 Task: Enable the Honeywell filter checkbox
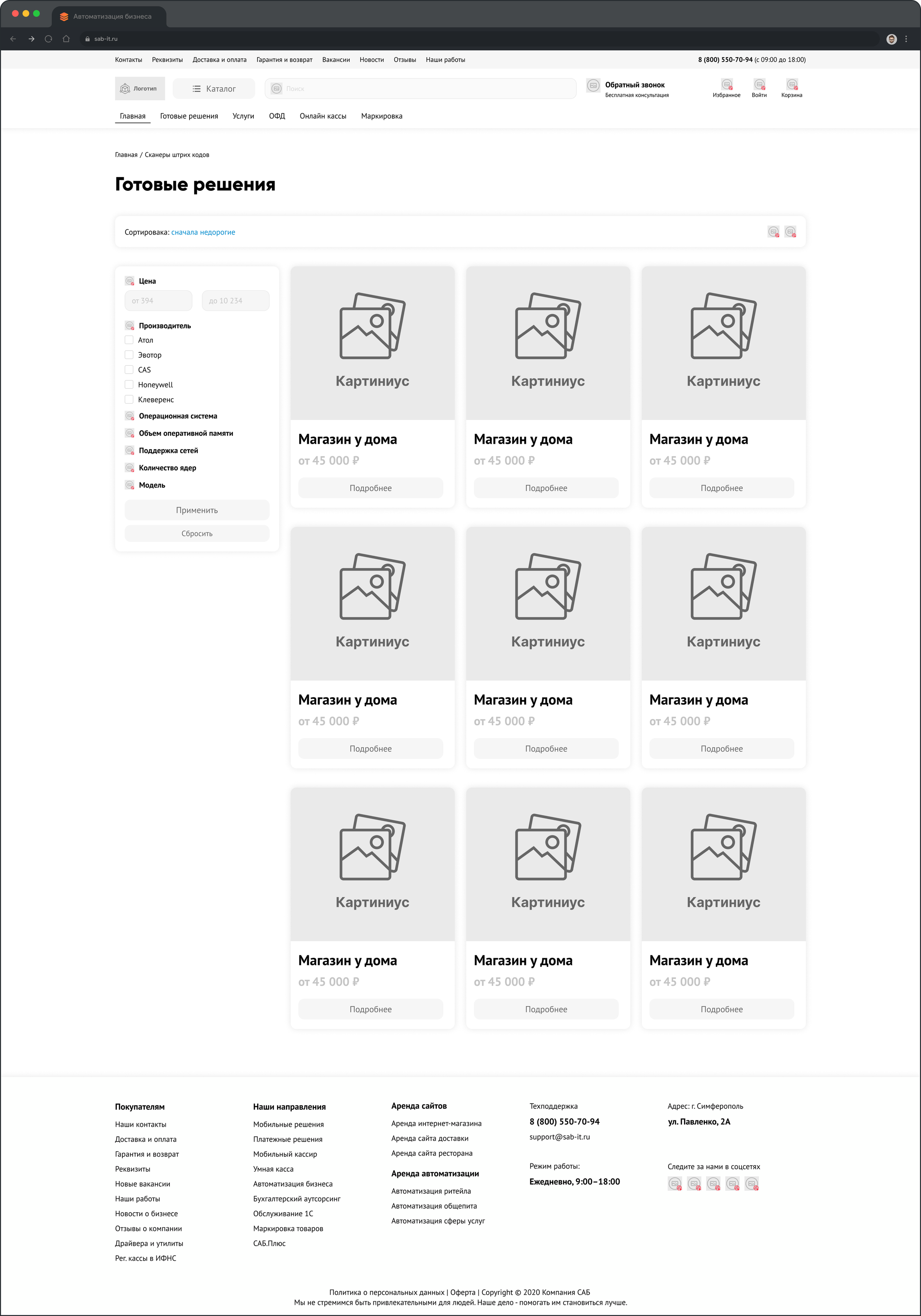click(x=130, y=384)
